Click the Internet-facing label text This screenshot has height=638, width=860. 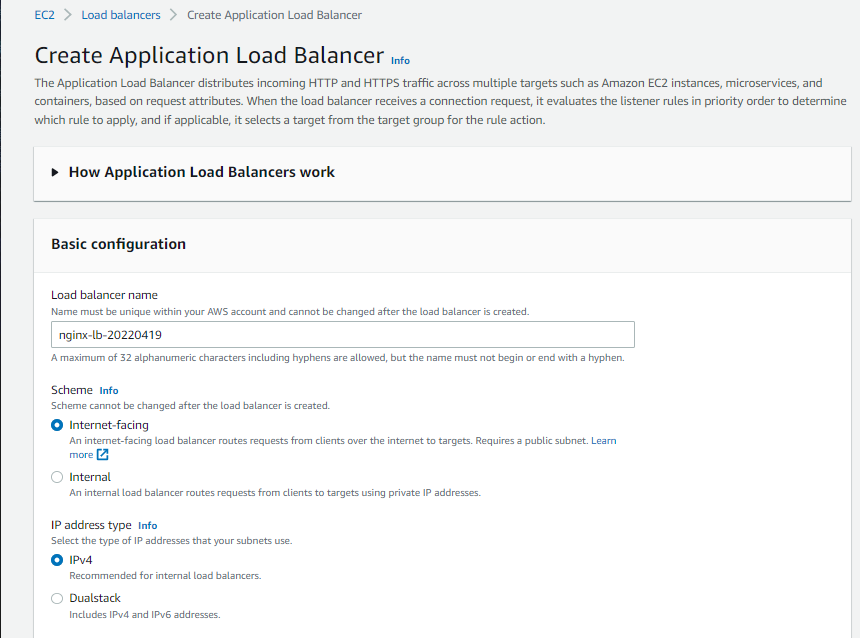coord(109,425)
